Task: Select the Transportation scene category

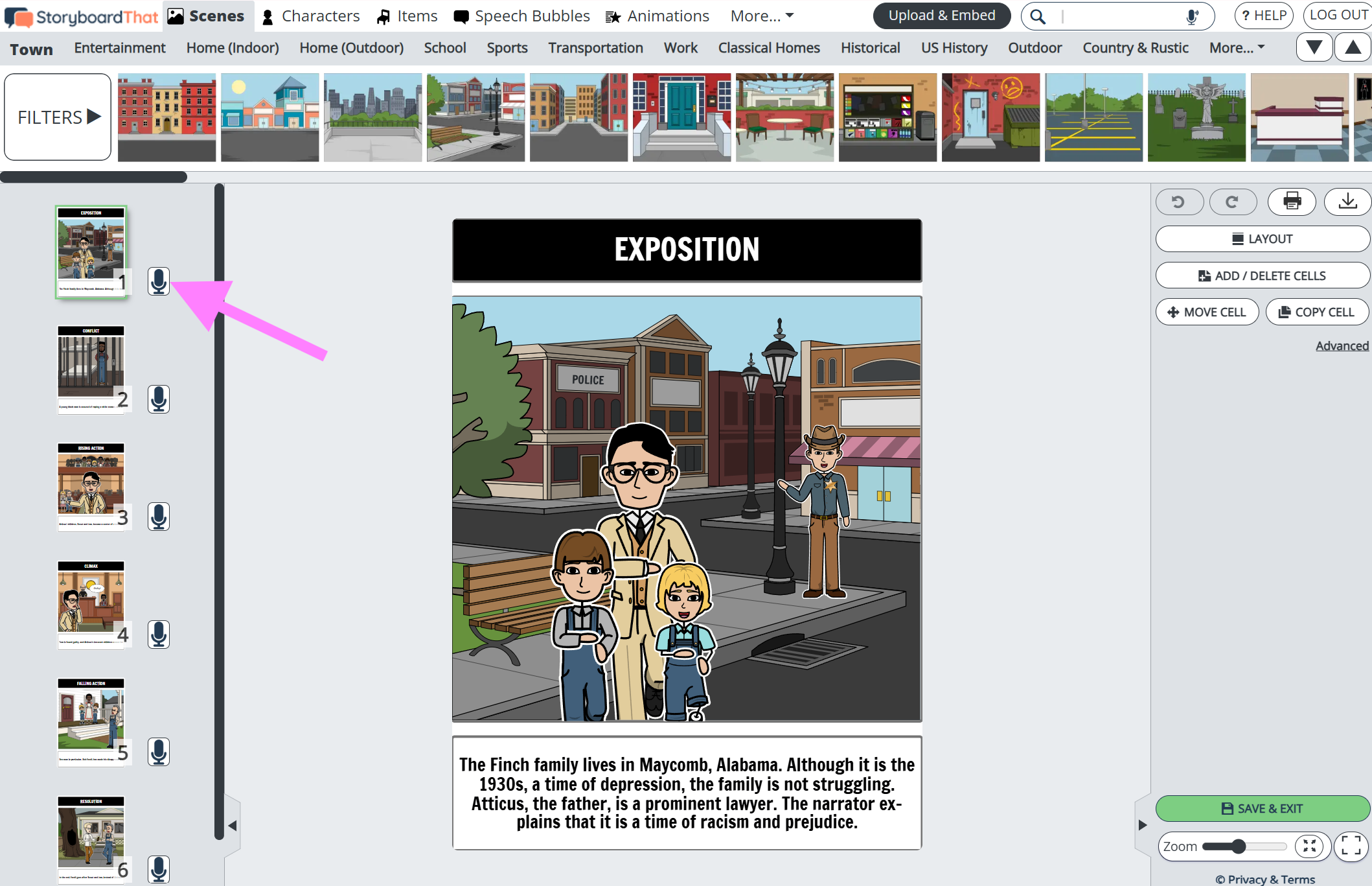Action: (595, 48)
